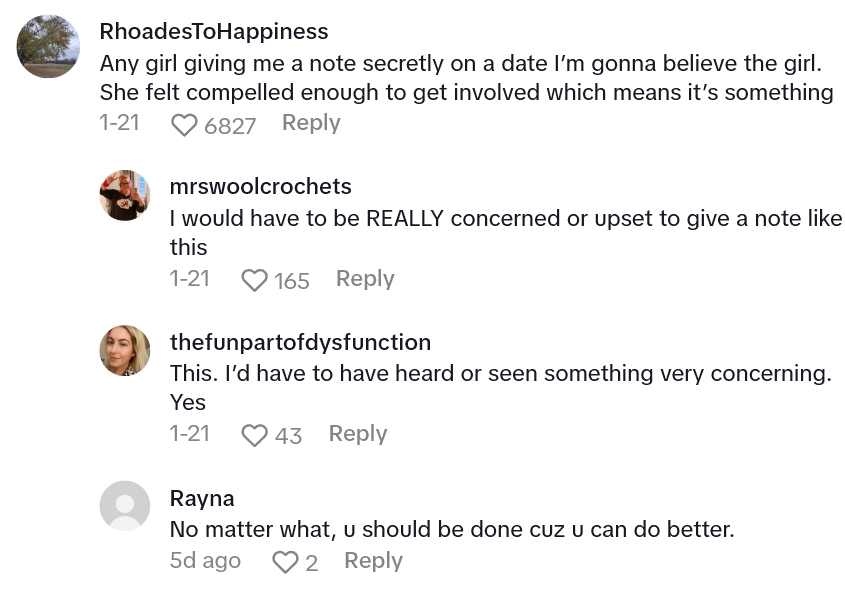Click the 165 like count

[292, 281]
